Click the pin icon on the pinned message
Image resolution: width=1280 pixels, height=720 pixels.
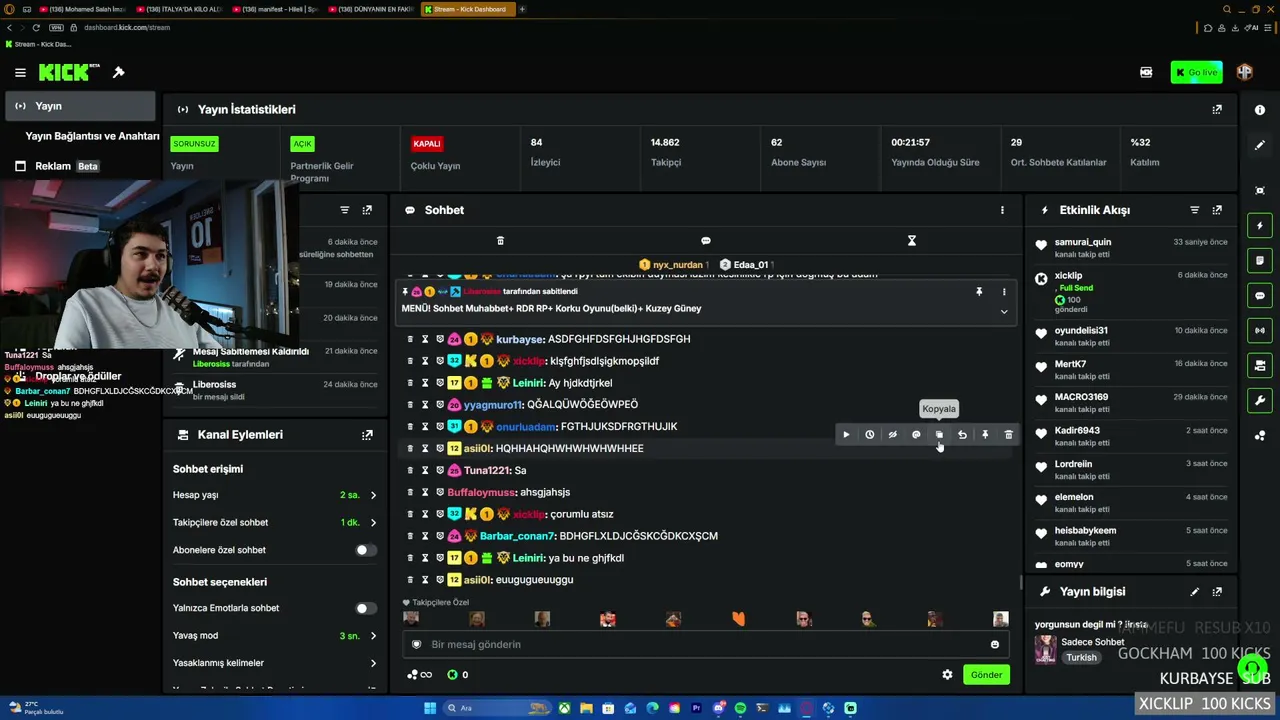coord(979,292)
